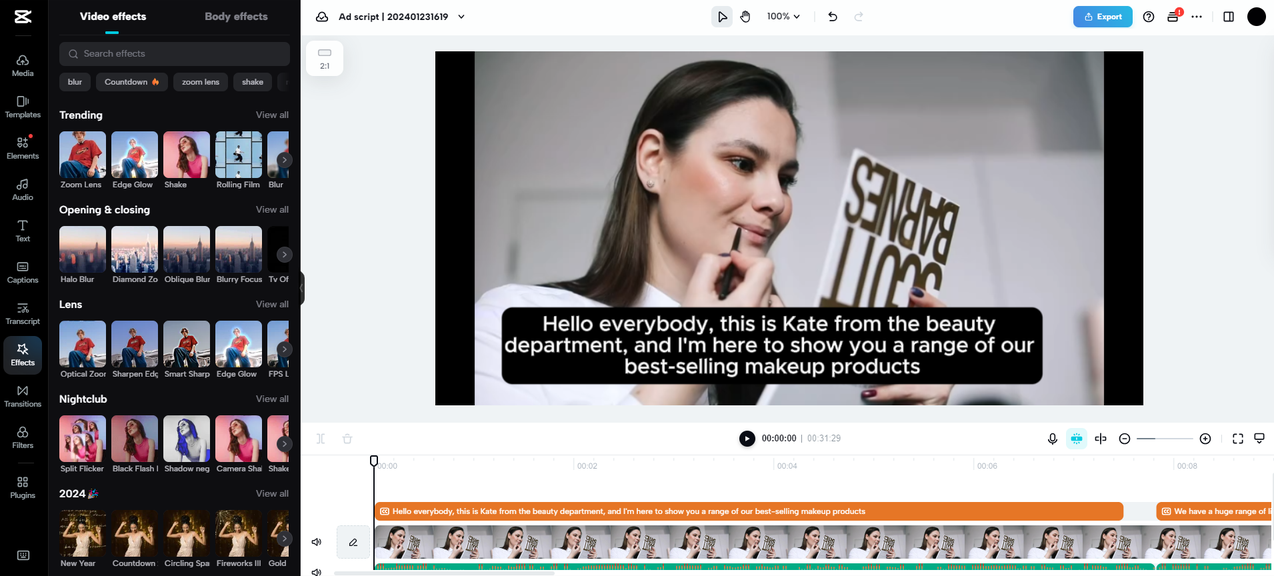
Task: Zoom out the timeline
Action: [x=1125, y=439]
